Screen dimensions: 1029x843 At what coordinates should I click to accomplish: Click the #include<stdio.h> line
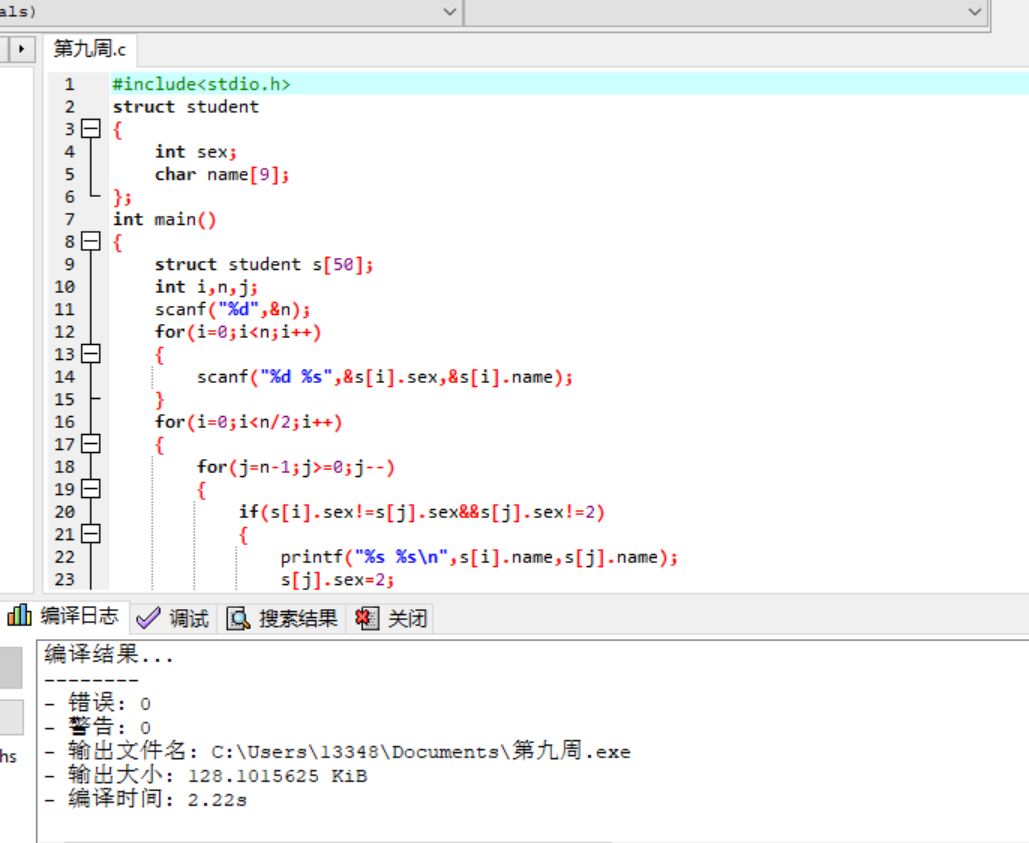201,84
